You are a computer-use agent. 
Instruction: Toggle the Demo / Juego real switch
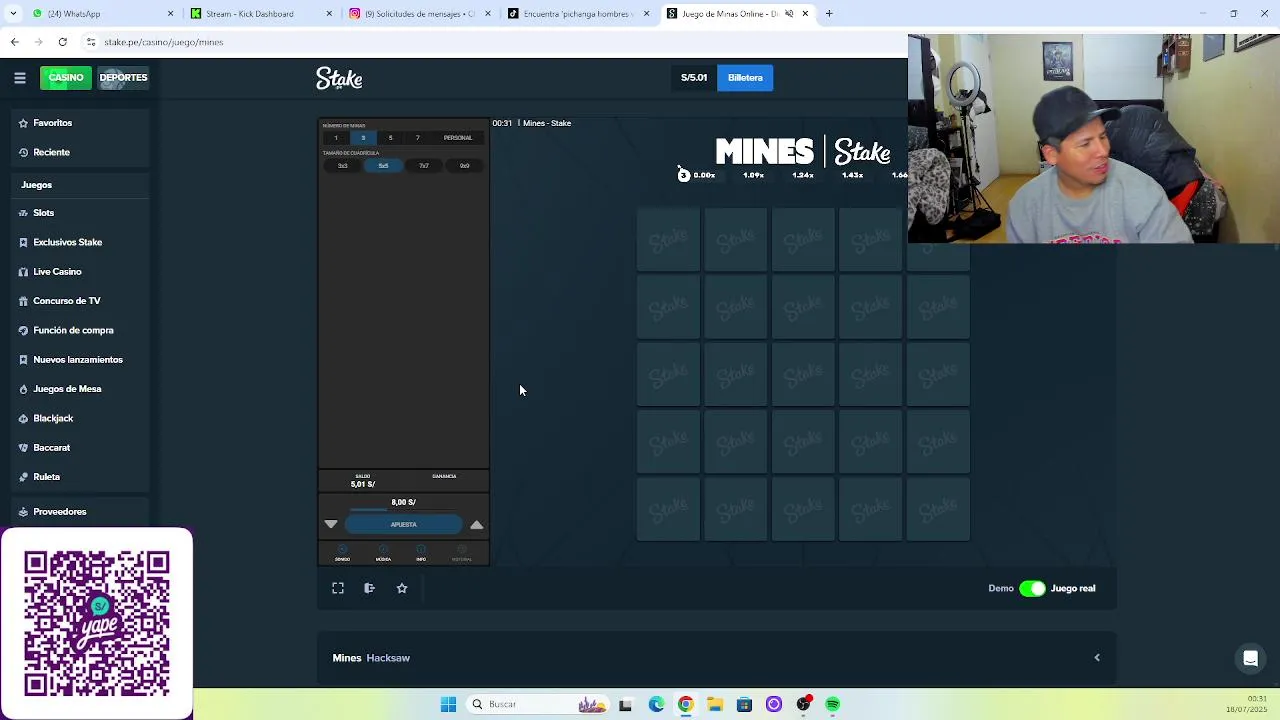click(1032, 588)
